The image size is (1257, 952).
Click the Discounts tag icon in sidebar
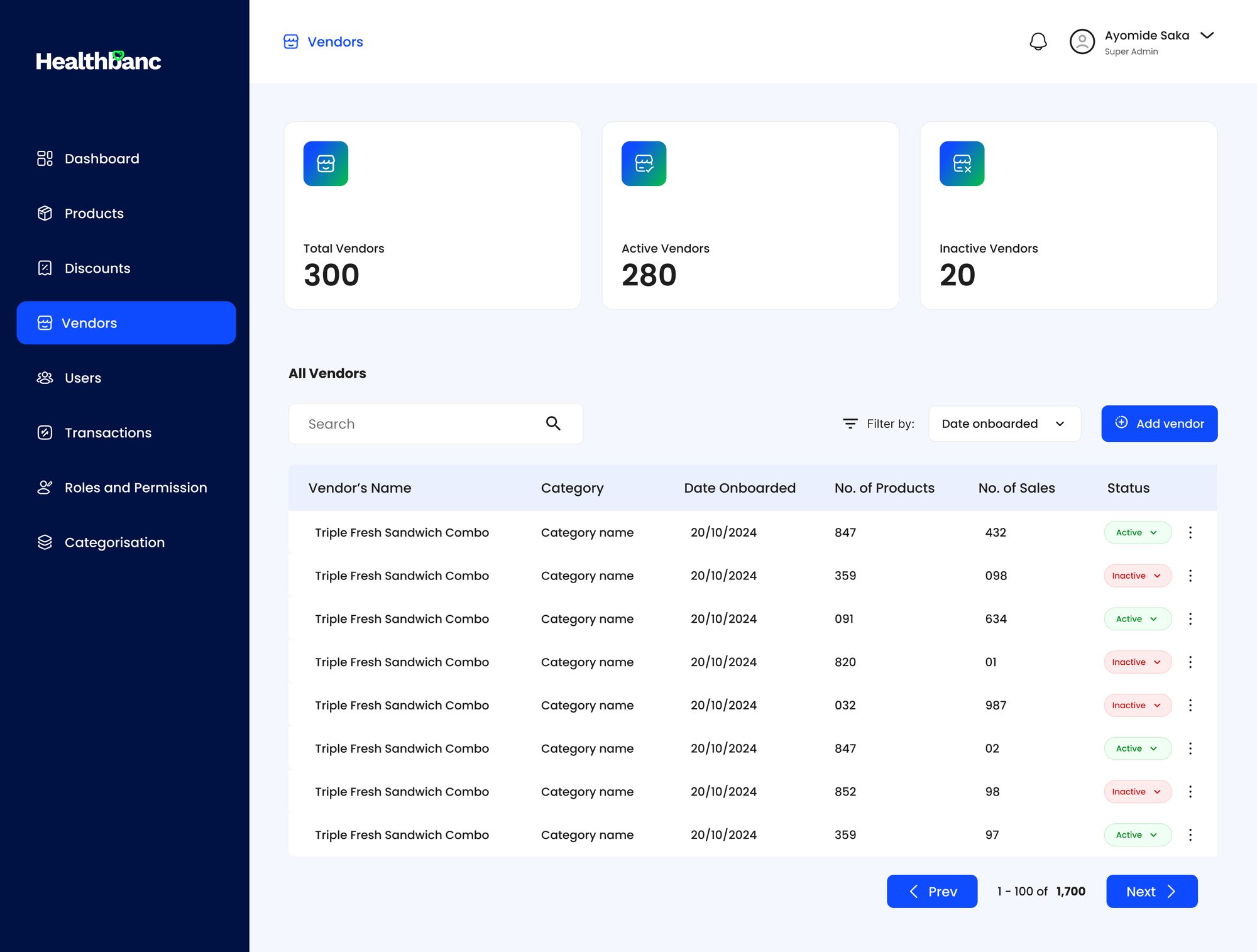45,268
